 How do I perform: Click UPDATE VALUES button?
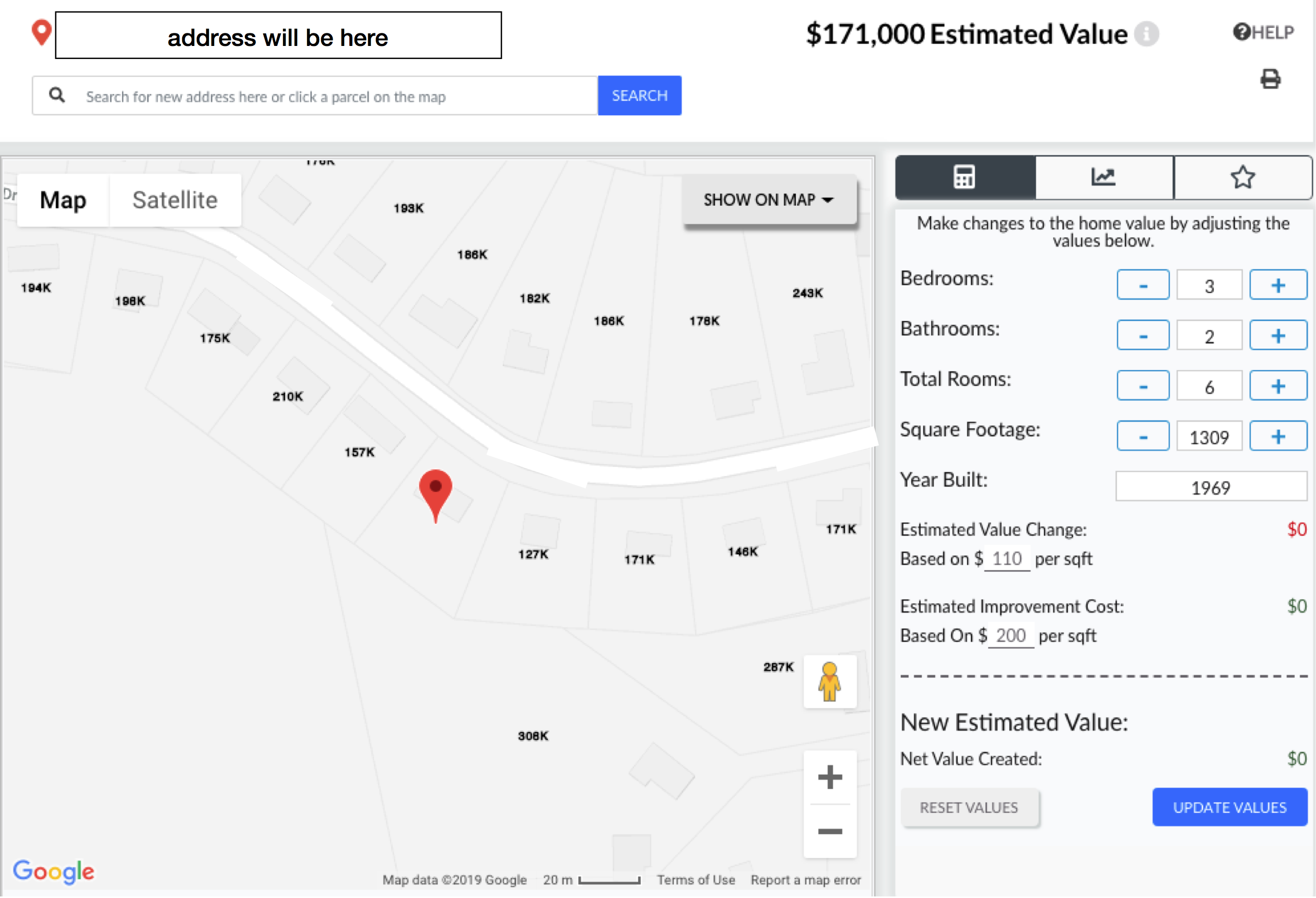[1230, 808]
